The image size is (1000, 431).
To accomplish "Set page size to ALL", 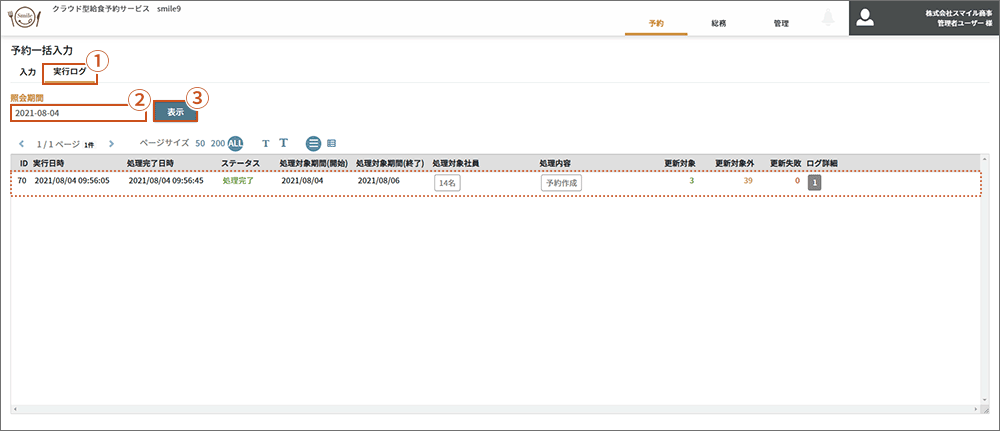I will (236, 143).
